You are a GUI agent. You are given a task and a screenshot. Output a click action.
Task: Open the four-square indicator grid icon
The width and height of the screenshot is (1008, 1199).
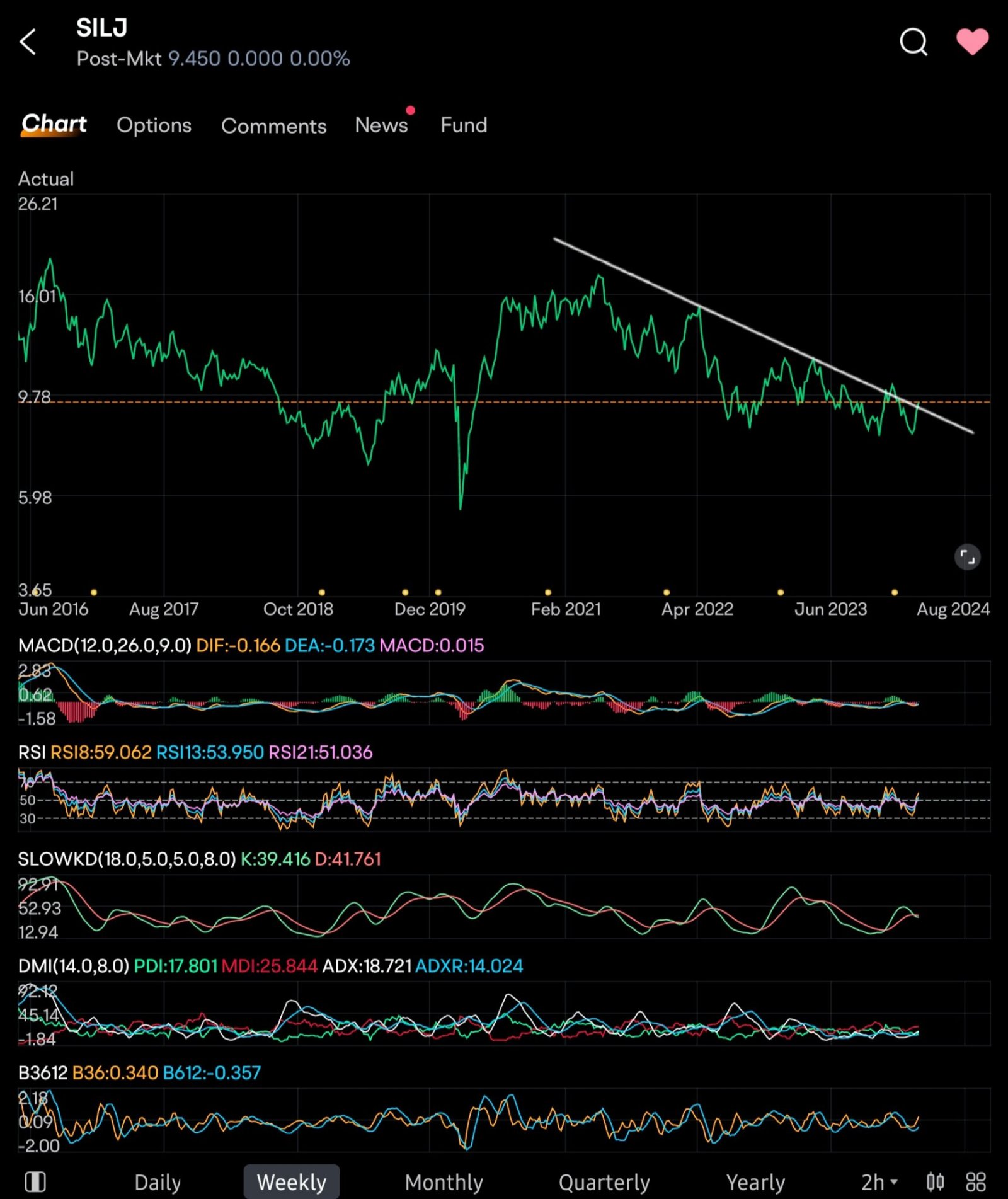tap(976, 1182)
